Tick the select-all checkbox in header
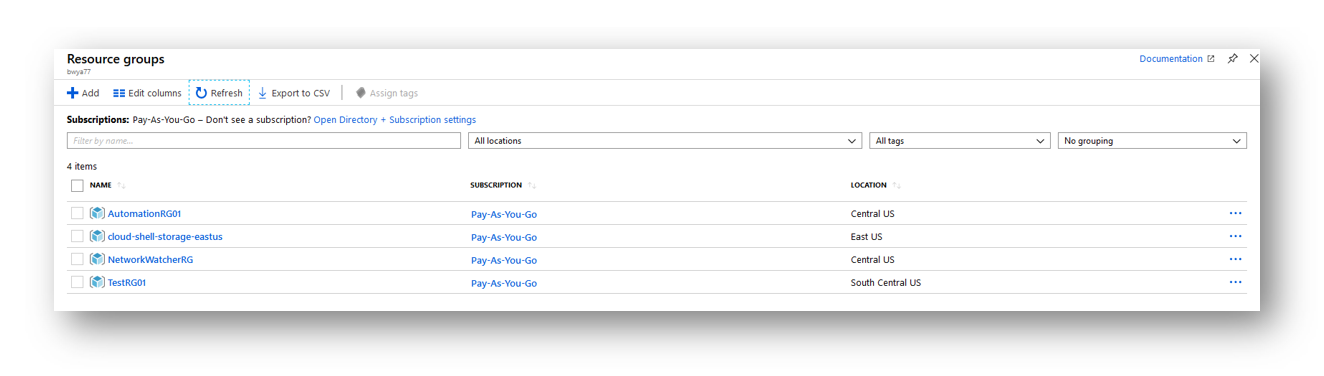The image size is (1324, 376). point(77,185)
